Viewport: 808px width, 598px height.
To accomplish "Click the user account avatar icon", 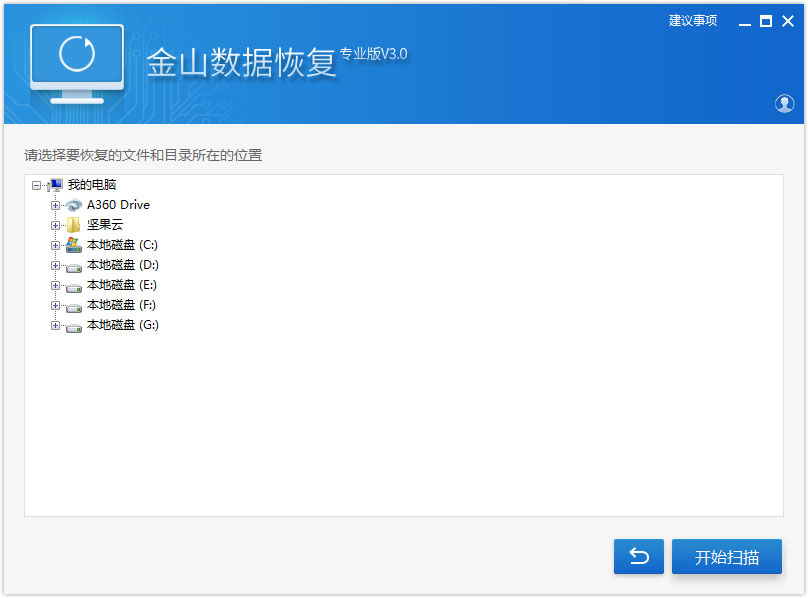I will click(785, 102).
